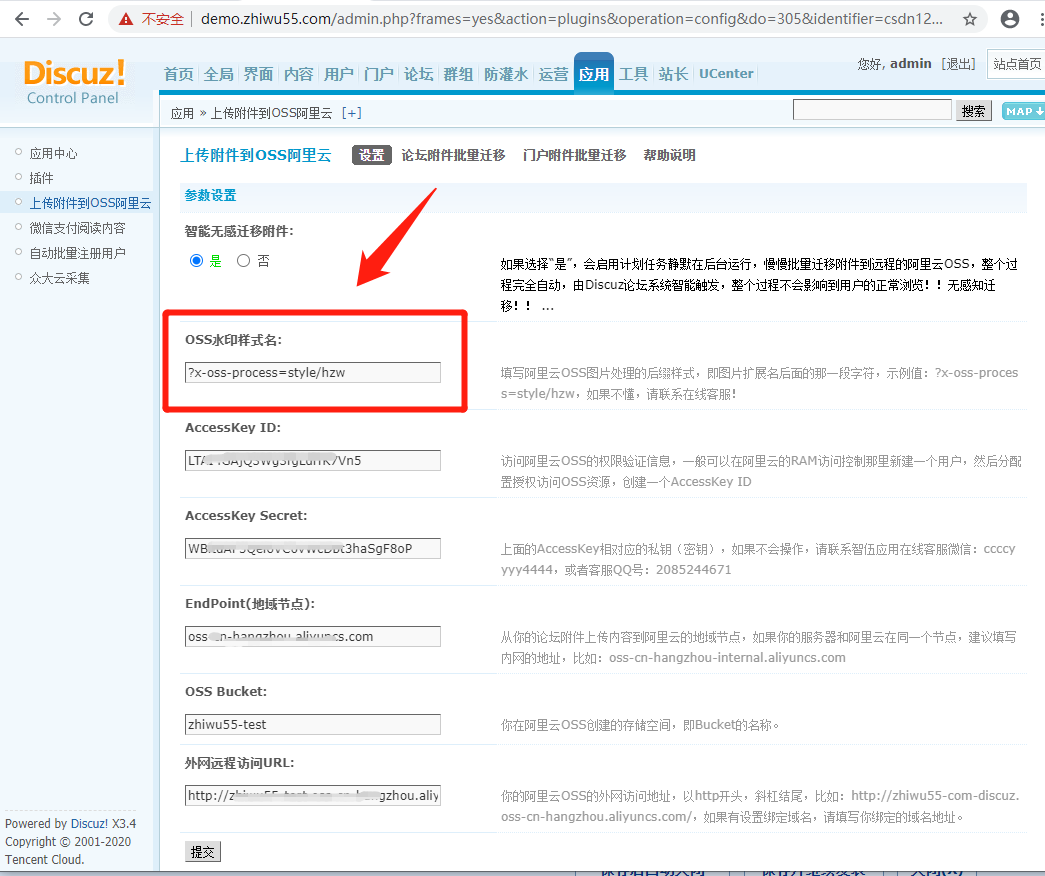Open the browser profile account icon
Screen dimensions: 1045x876
pos(1010,19)
